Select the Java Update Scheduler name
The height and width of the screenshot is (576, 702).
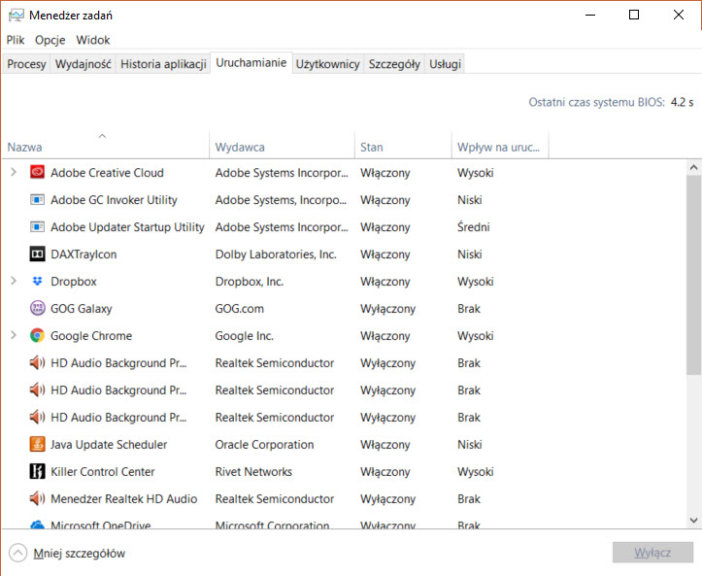point(109,444)
